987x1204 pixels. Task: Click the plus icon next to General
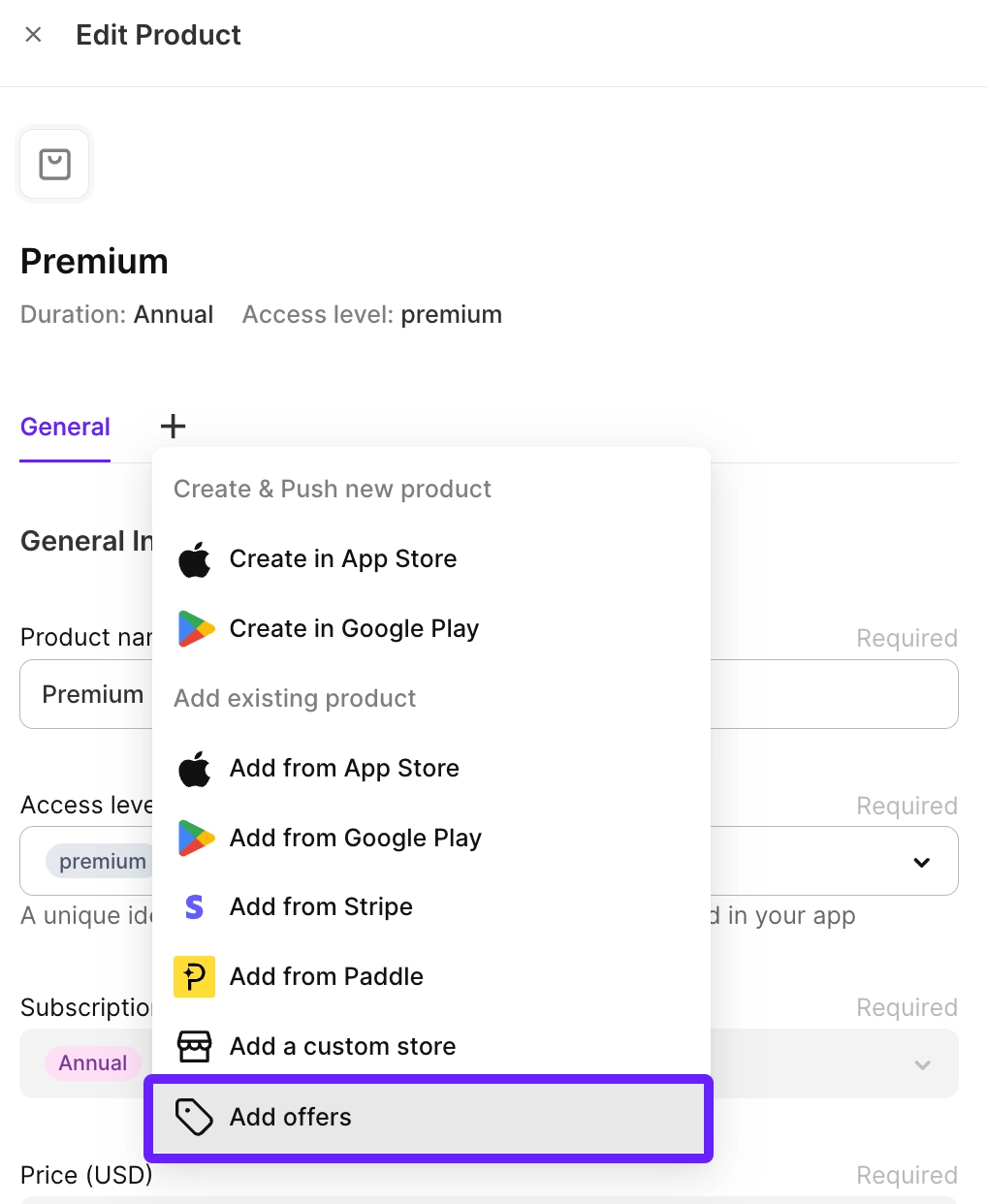click(173, 426)
